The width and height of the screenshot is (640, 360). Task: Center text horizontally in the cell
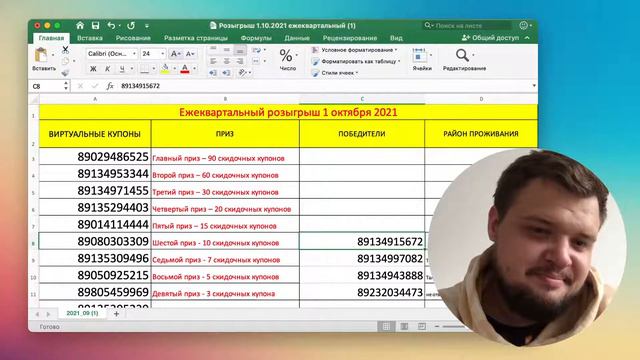227,61
